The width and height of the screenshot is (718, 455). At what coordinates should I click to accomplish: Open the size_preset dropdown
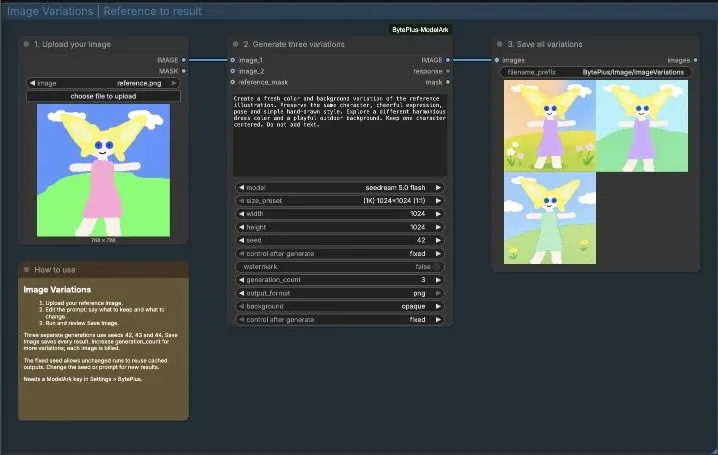(340, 200)
